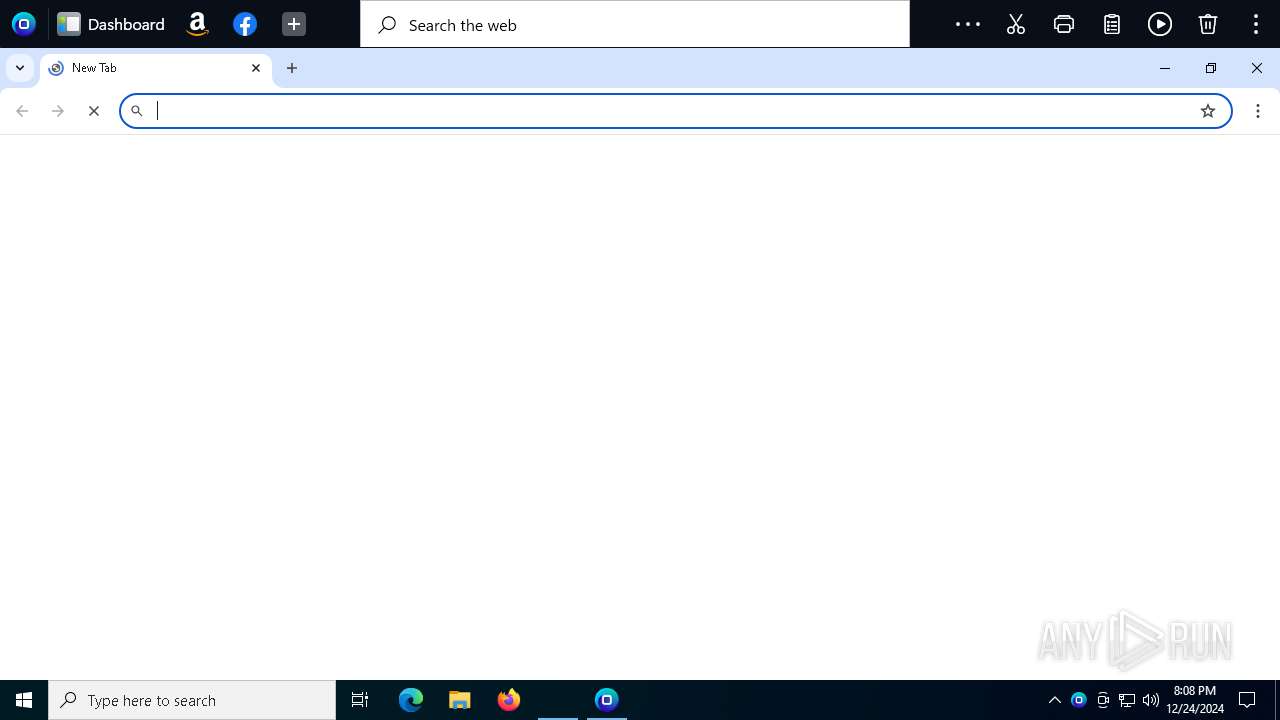Open the Dashboard shortcut
This screenshot has height=720, width=1280.
pos(111,24)
